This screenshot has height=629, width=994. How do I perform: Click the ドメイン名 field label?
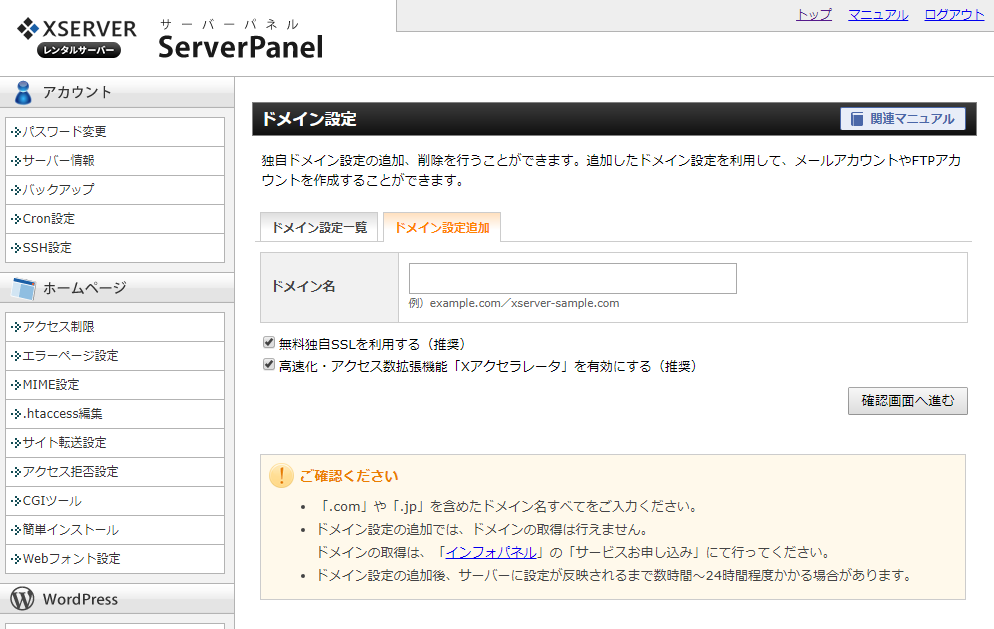[x=303, y=287]
